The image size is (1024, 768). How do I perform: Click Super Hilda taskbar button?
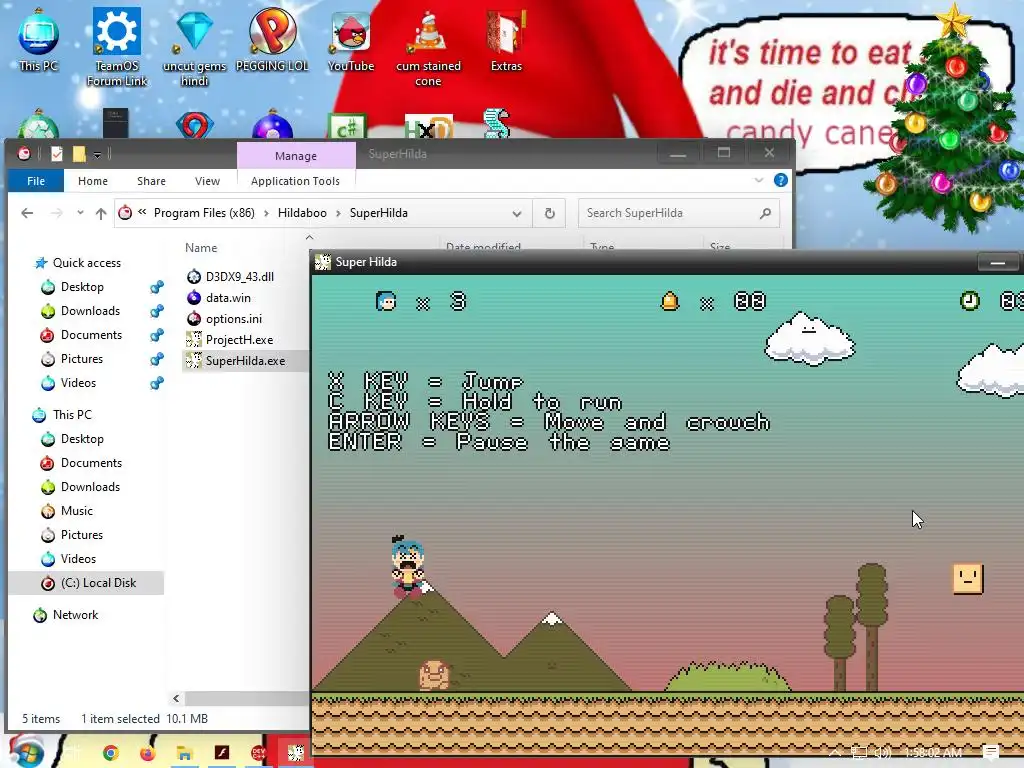295,753
